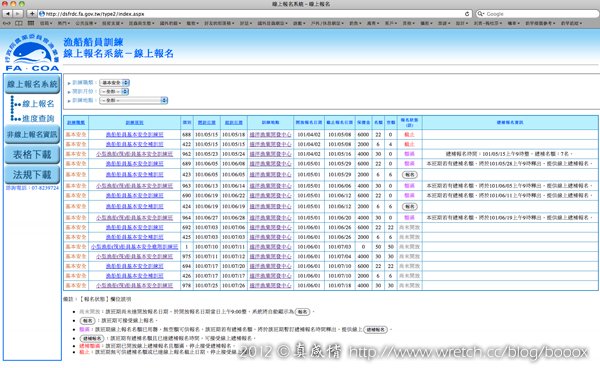The width and height of the screenshot is (600, 368).
Task: Open course name link for class 964
Action: pos(134,217)
